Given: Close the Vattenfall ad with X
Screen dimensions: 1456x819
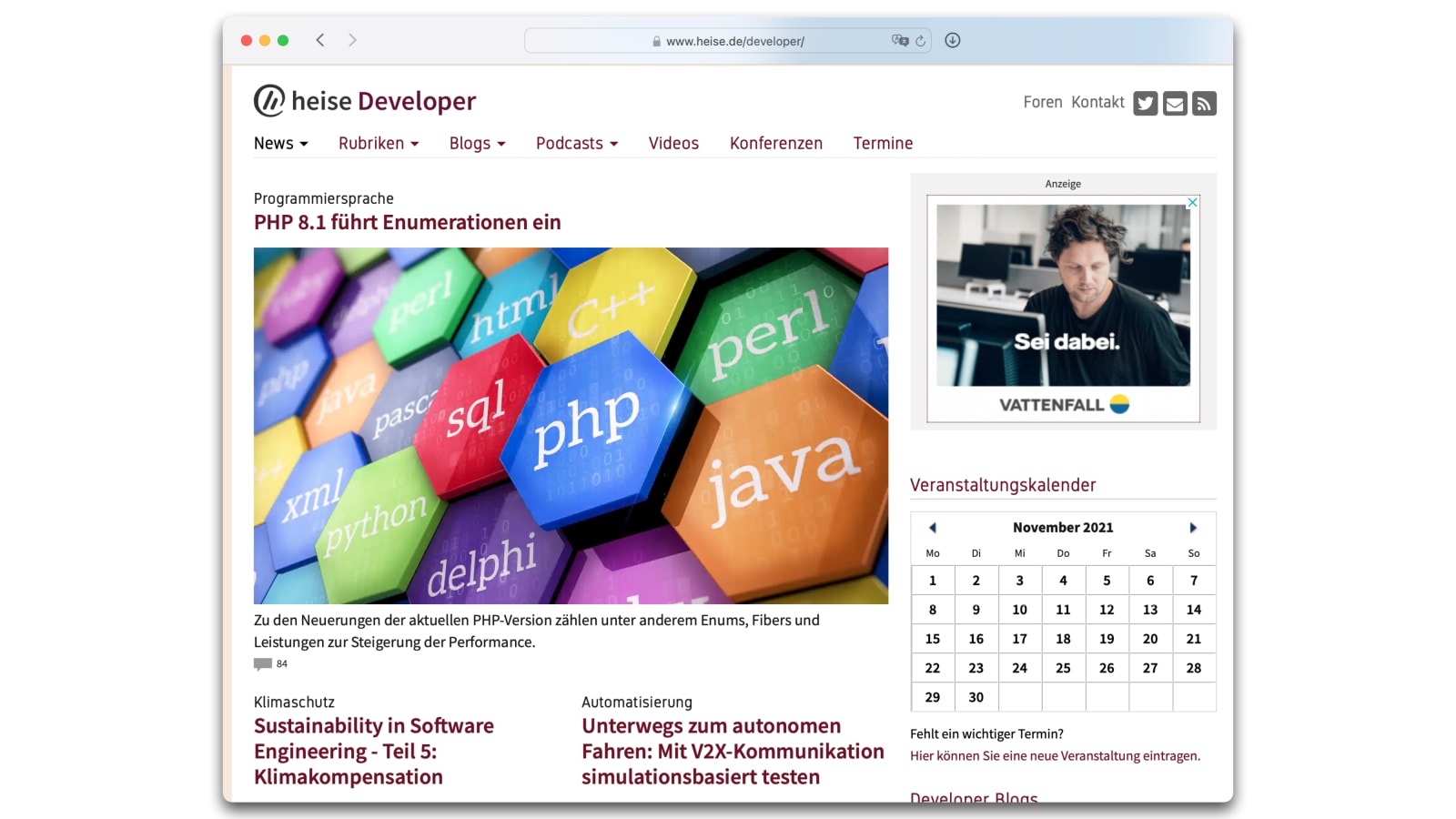Looking at the screenshot, I should pos(1192,203).
